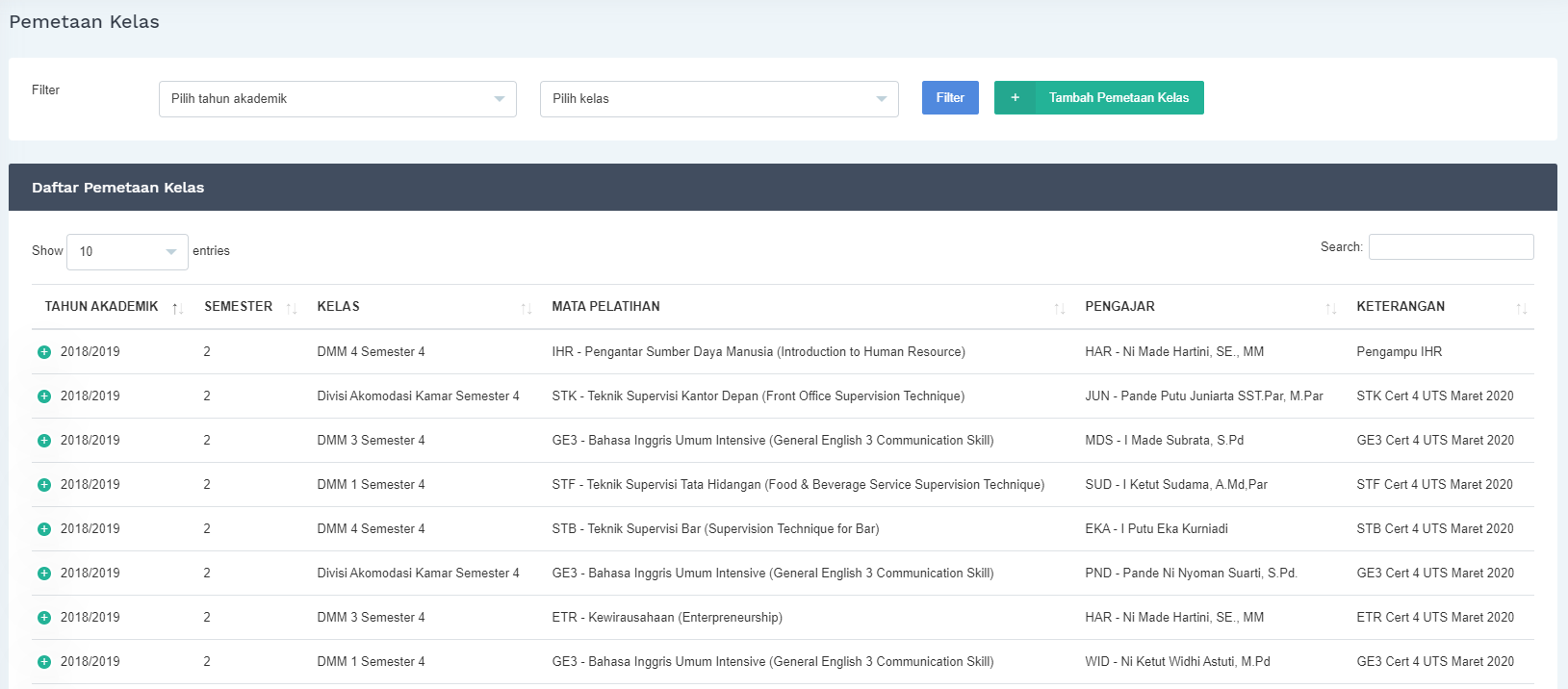Screen dimensions: 1568x689
Task: Focus the table Search input field
Action: tap(1451, 247)
